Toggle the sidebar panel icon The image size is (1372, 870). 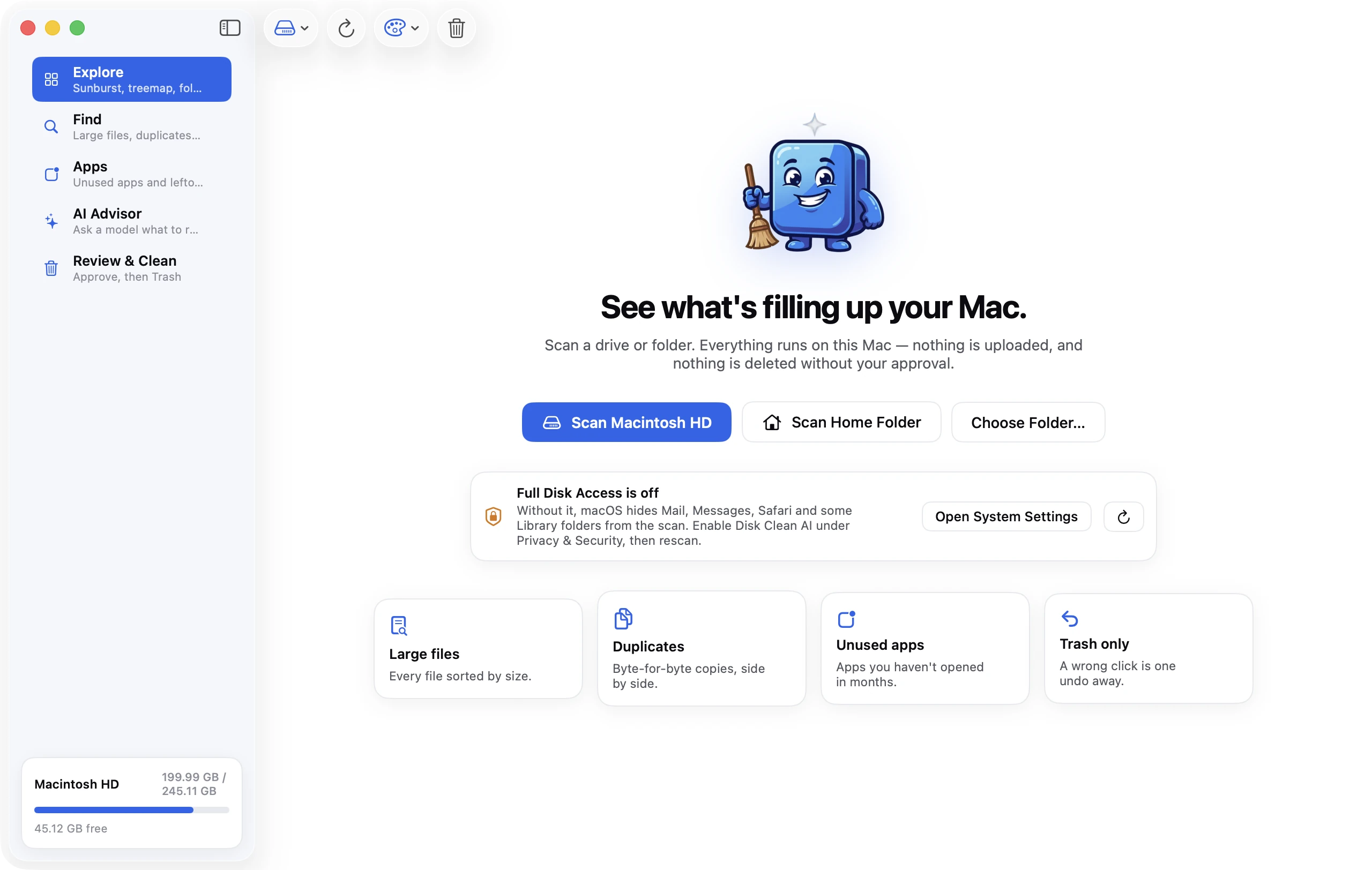point(229,28)
